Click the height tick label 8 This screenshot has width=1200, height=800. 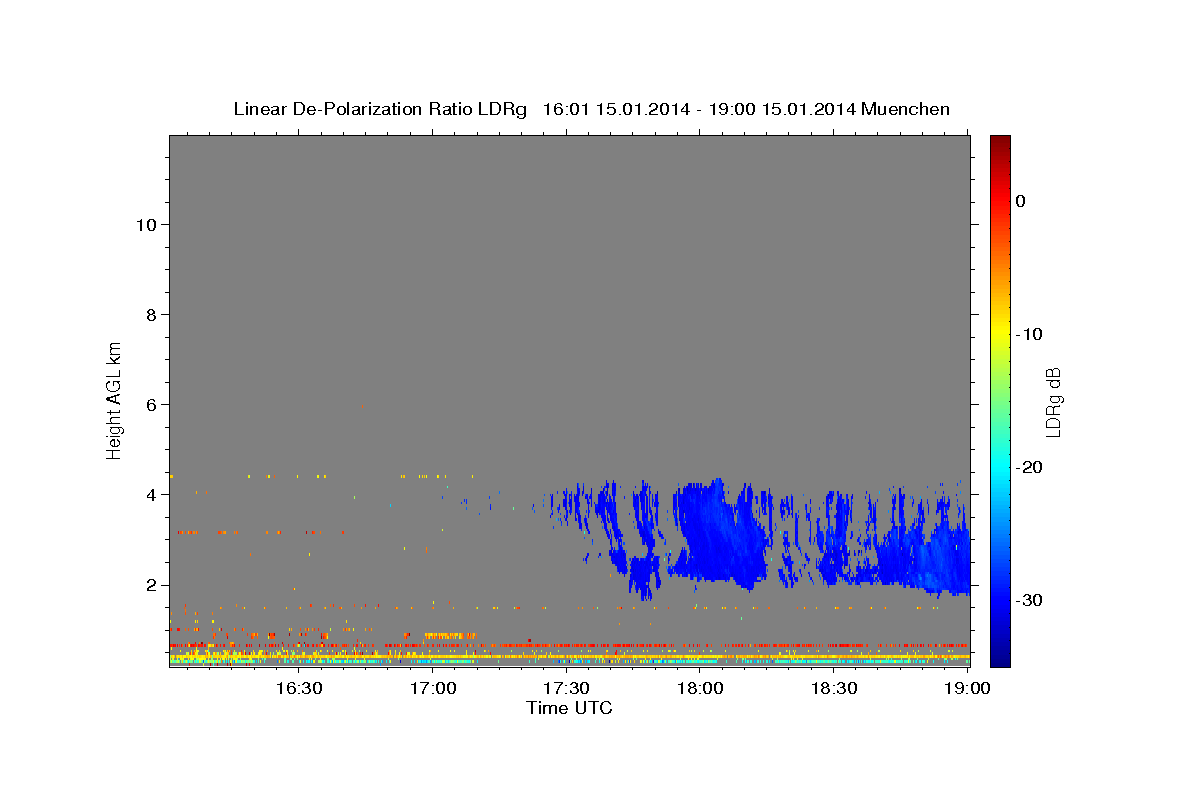(x=150, y=314)
